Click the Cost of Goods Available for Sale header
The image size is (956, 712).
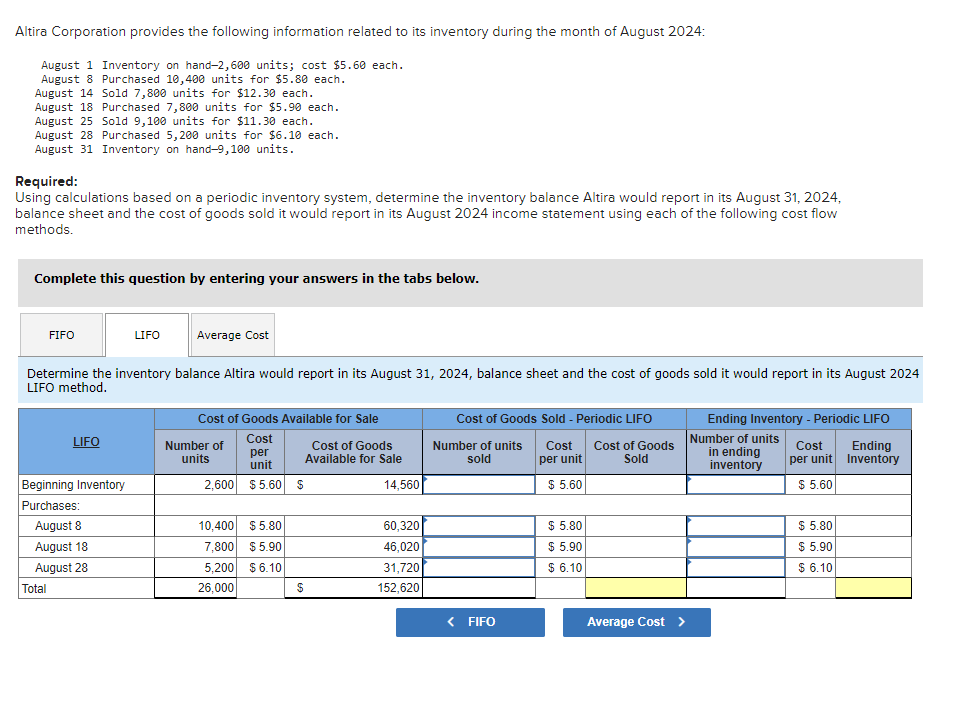288,419
